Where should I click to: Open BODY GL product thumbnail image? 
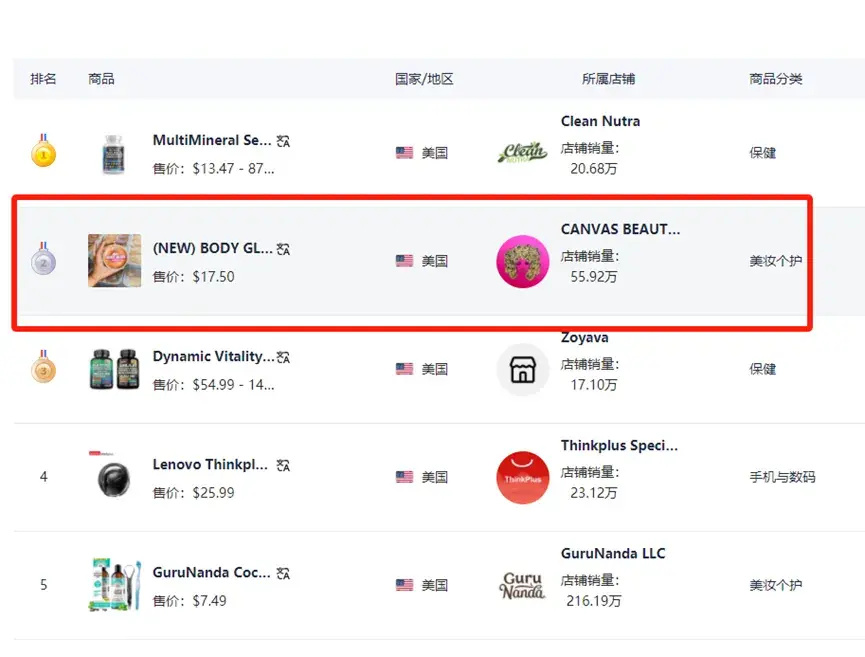click(114, 261)
